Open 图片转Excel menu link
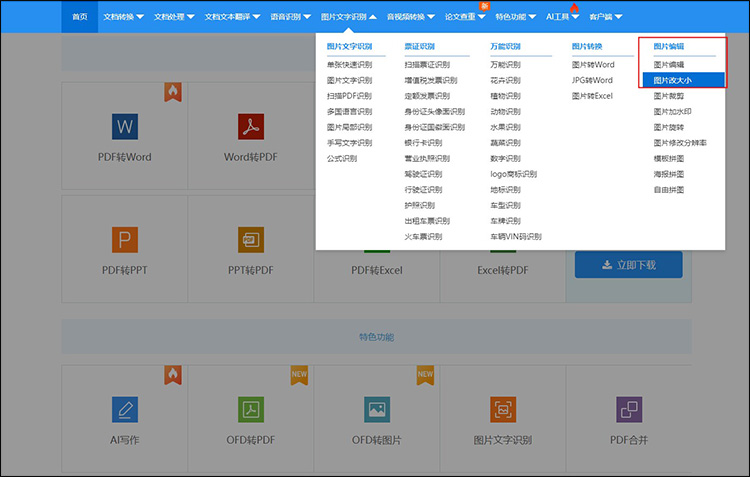The width and height of the screenshot is (750, 477). coord(592,96)
